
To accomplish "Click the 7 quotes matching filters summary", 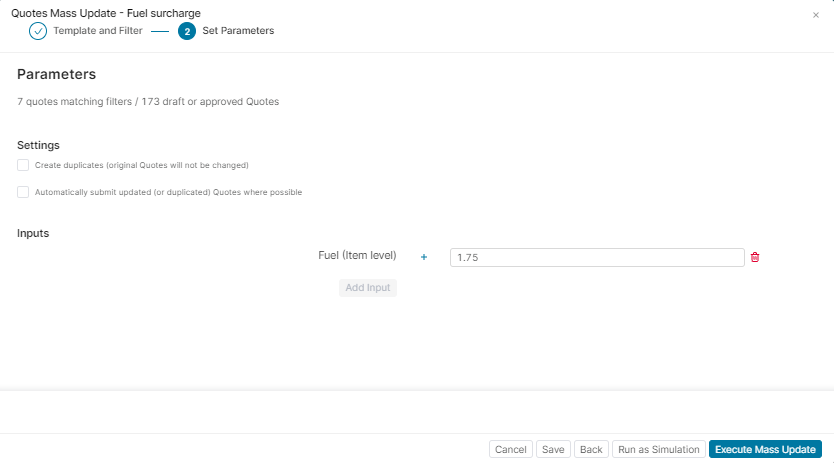I will 148,102.
